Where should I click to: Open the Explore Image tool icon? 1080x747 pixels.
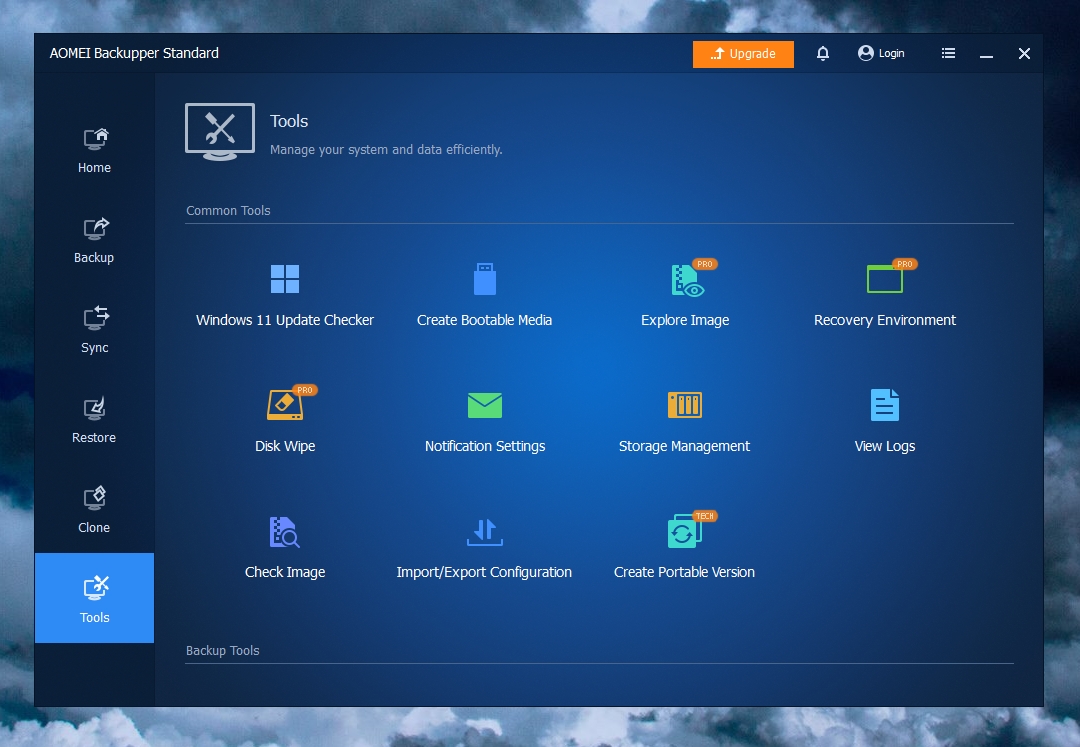coord(687,280)
